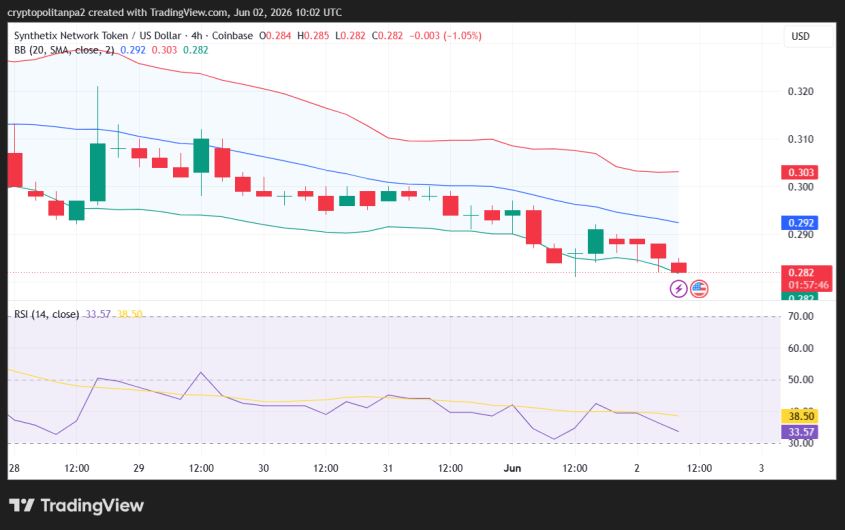Click the low value L0.282 in header
The width and height of the screenshot is (845, 530).
[350, 36]
